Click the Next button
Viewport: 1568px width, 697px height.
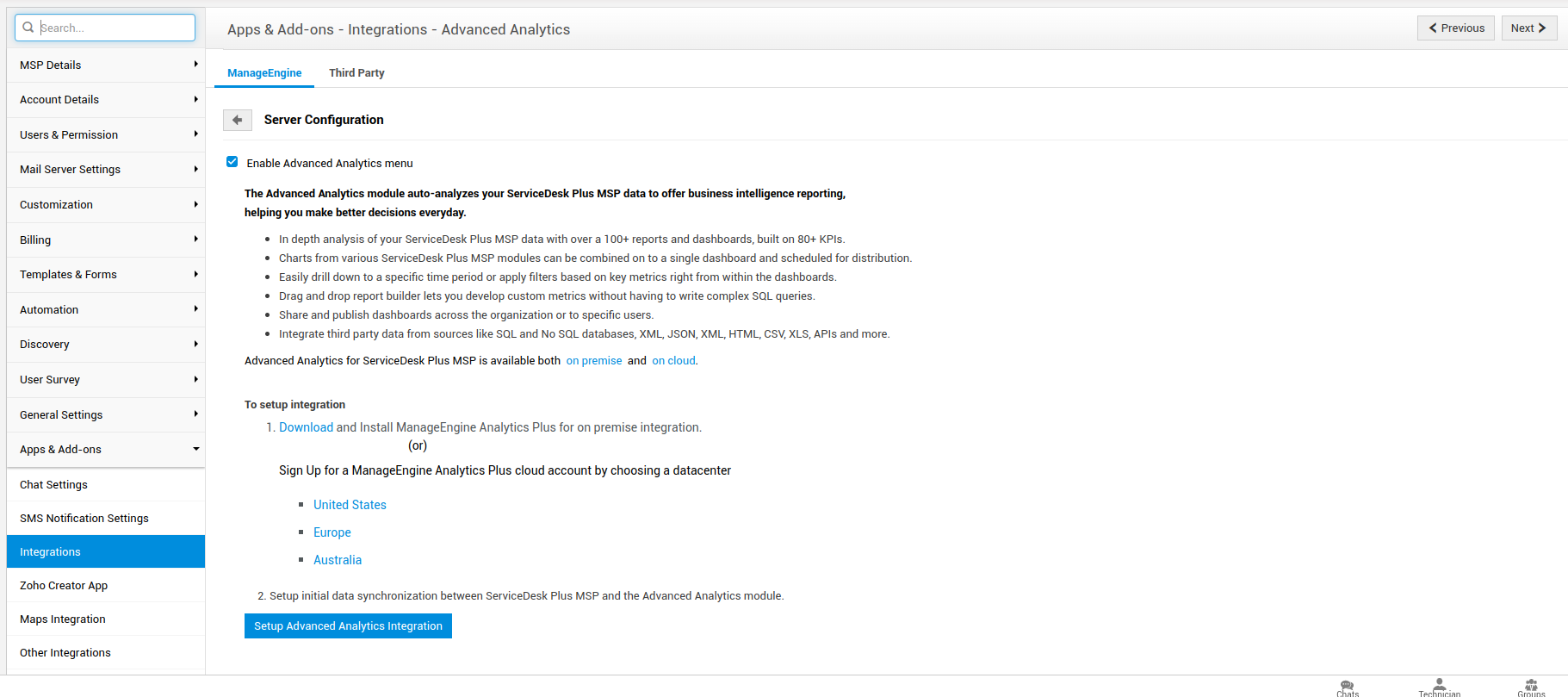click(x=1529, y=28)
